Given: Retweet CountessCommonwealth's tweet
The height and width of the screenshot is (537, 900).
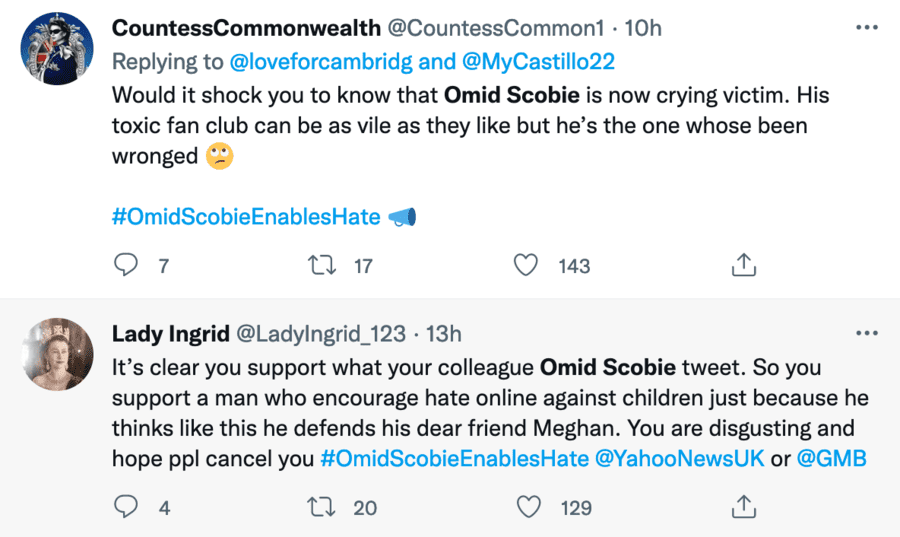Looking at the screenshot, I should click(321, 265).
